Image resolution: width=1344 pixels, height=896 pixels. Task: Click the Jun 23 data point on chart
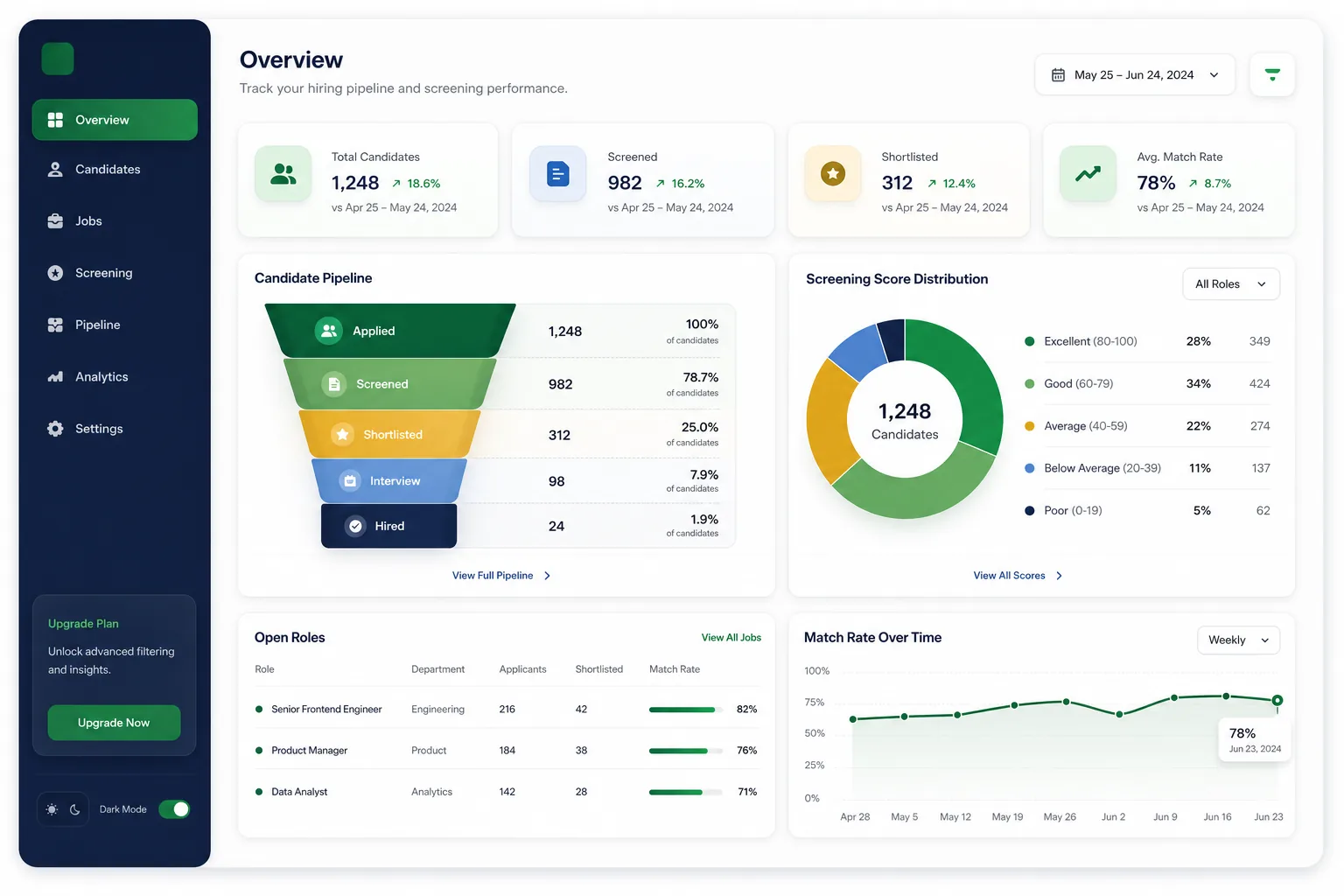[x=1277, y=700]
